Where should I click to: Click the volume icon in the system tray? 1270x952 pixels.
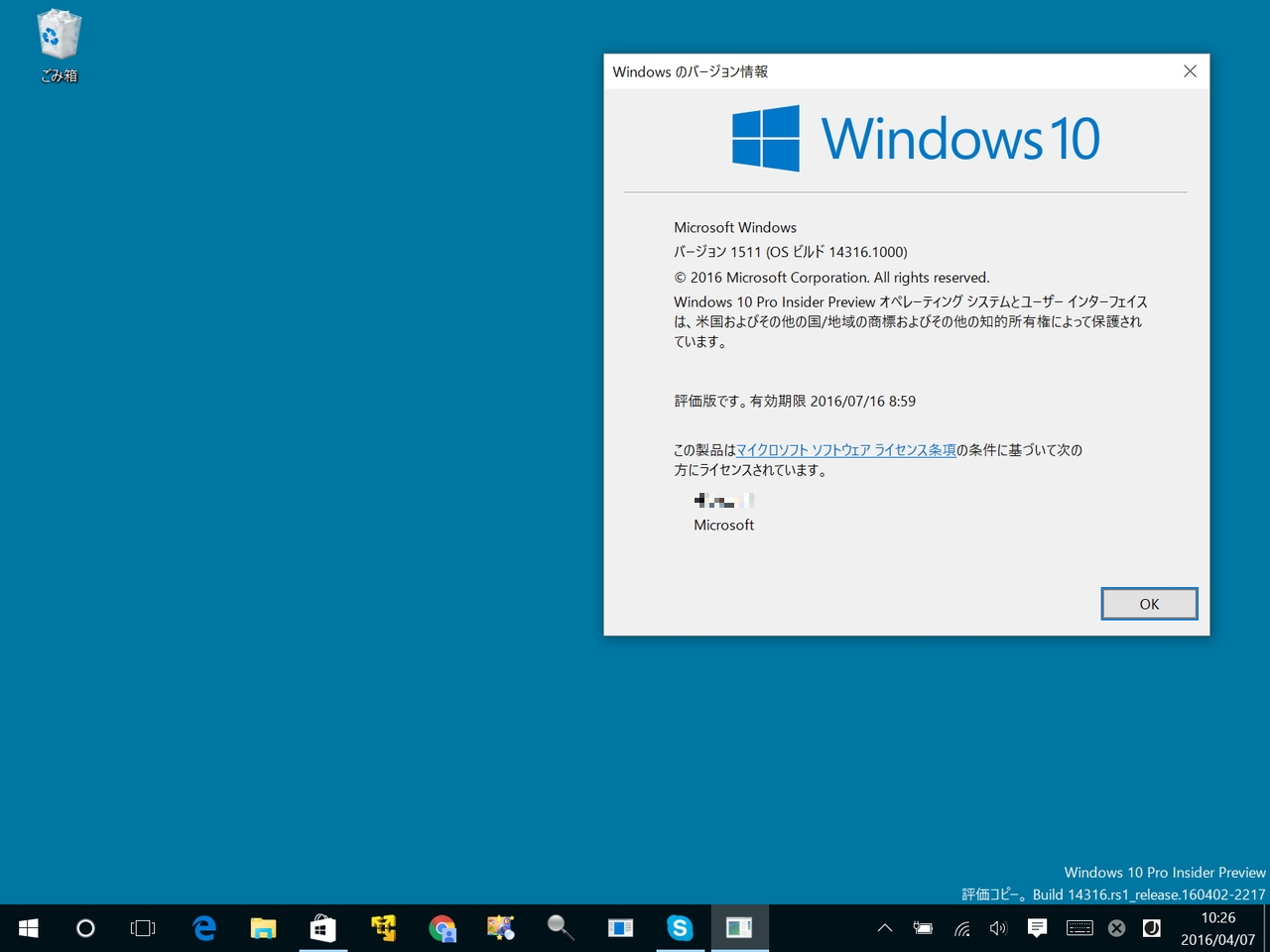pyautogui.click(x=998, y=927)
